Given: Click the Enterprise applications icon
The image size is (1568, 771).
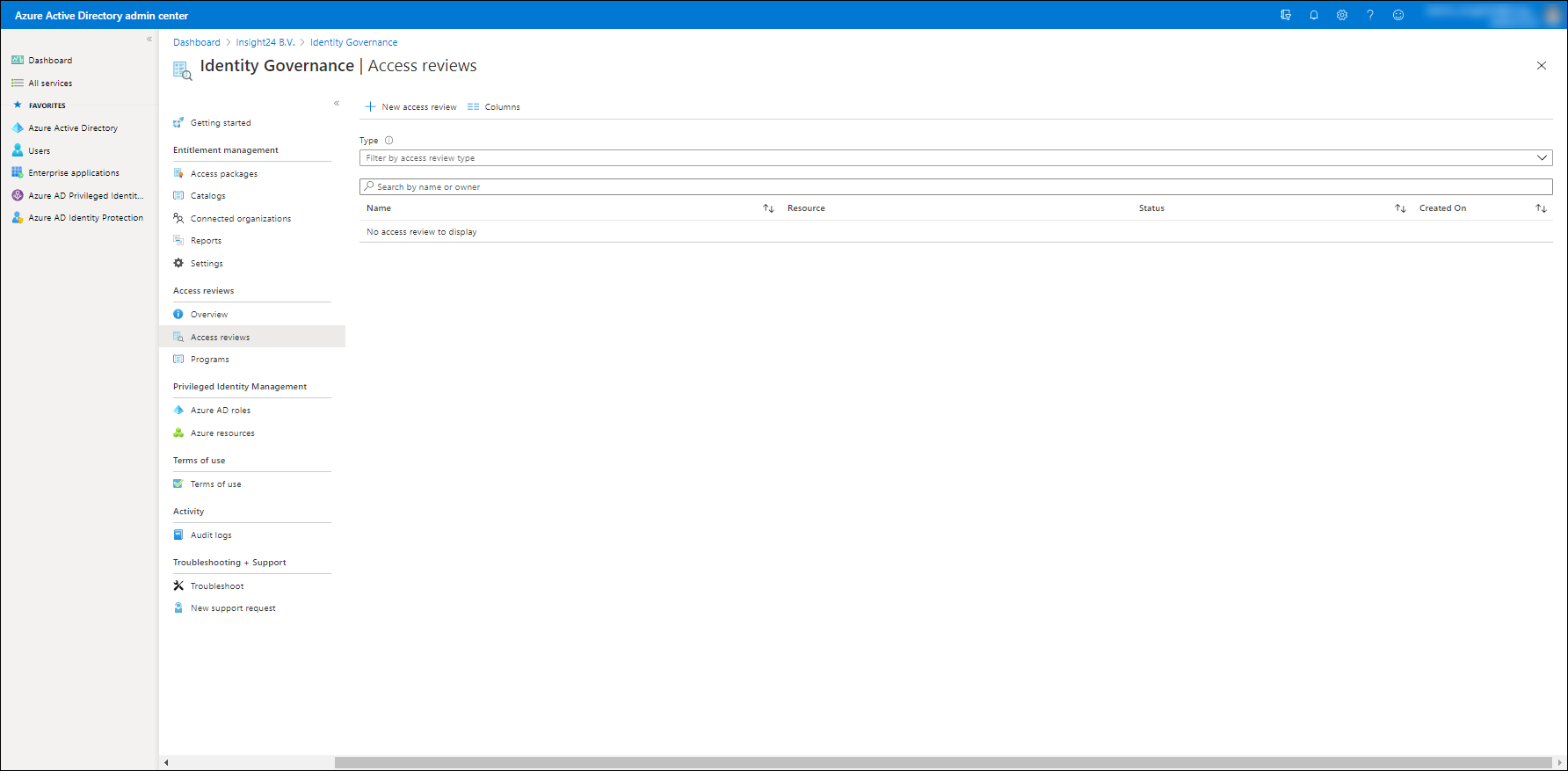Looking at the screenshot, I should (18, 172).
